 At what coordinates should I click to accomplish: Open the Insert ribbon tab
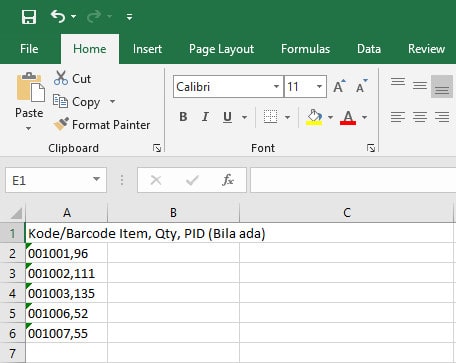[147, 49]
